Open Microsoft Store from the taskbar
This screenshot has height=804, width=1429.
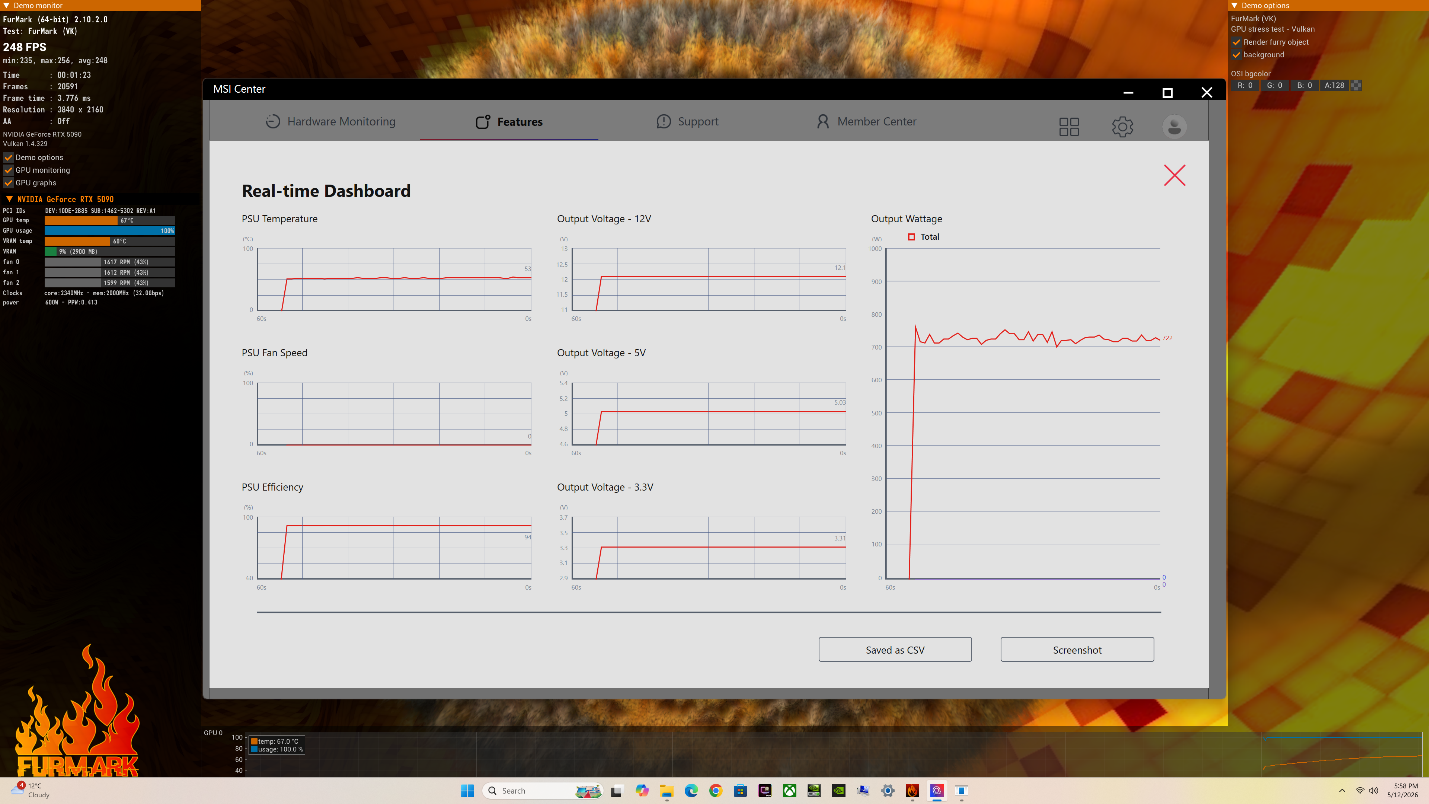740,791
